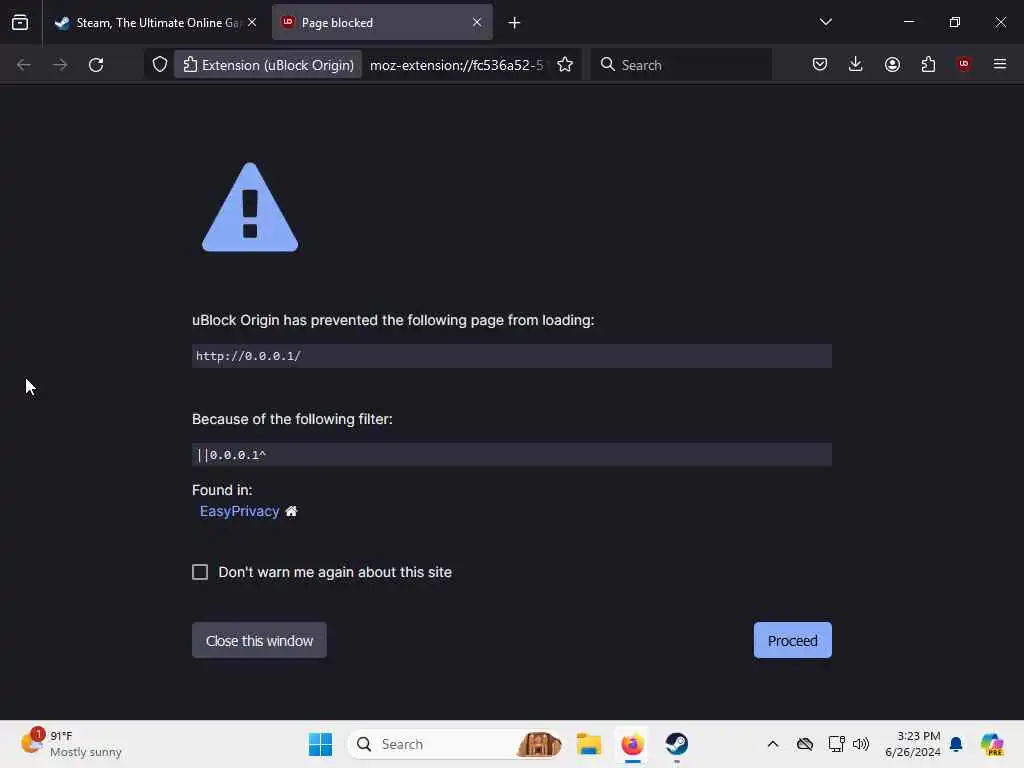Click the Close this window button
This screenshot has width=1024, height=768.
tap(259, 641)
